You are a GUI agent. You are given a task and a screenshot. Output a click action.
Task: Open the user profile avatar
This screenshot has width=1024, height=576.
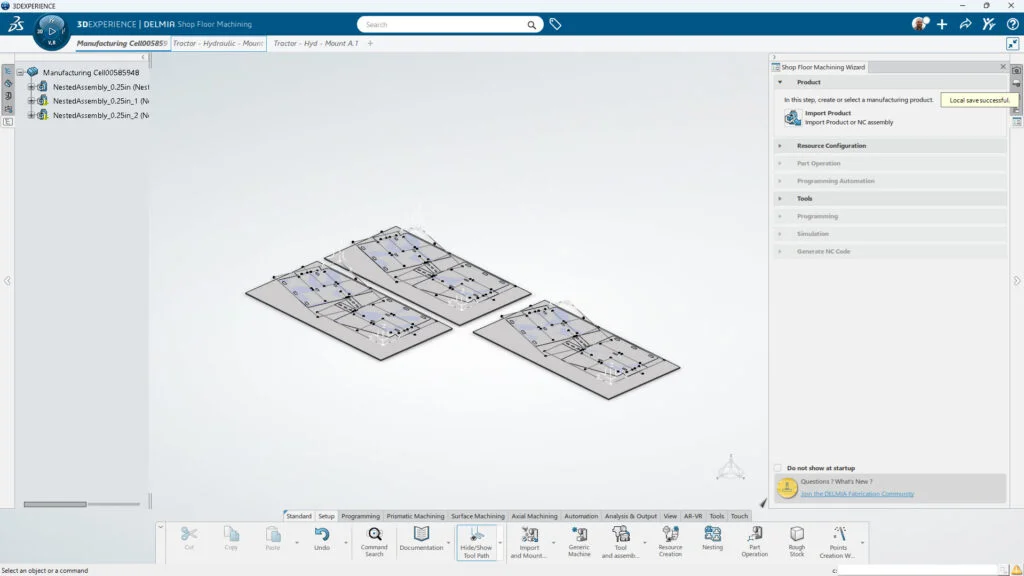click(920, 24)
